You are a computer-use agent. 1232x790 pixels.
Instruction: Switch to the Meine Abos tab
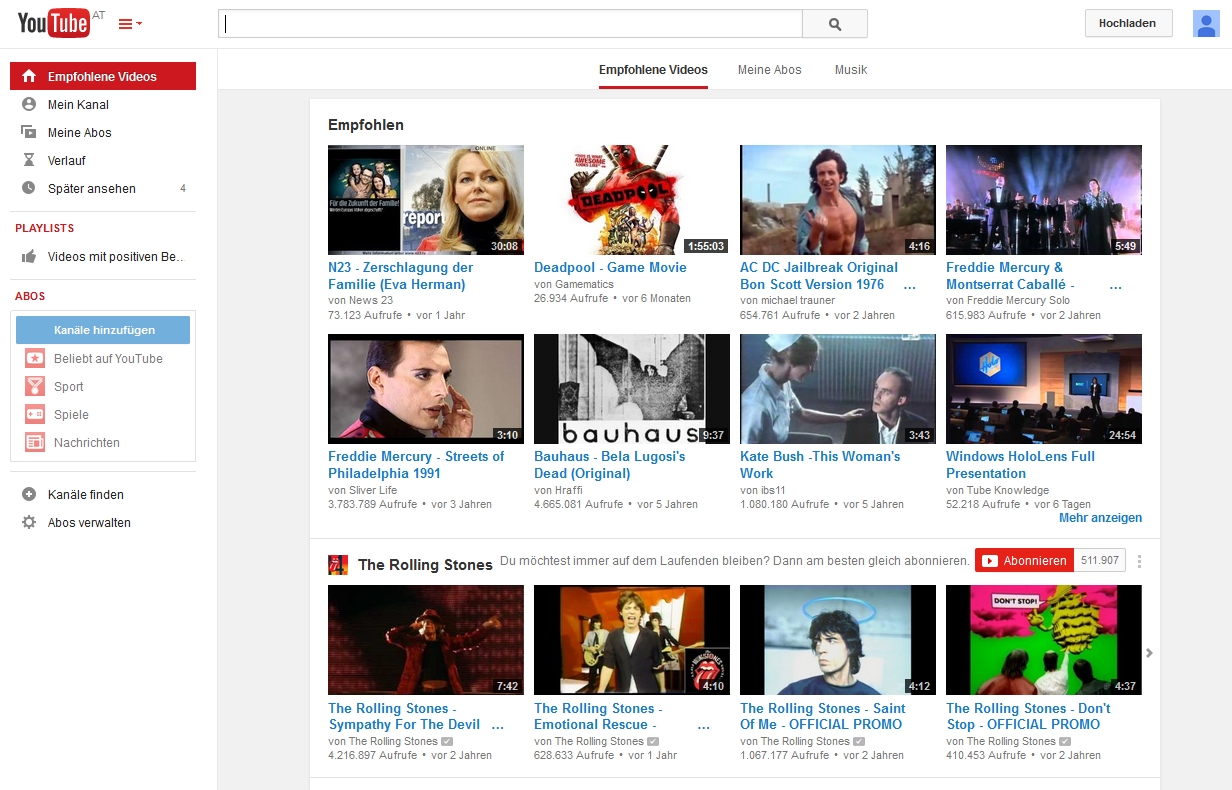point(770,70)
